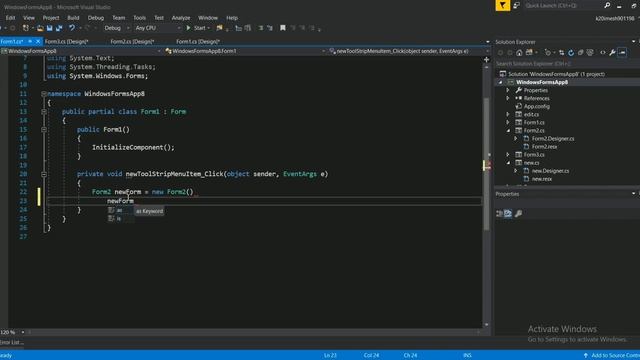Expand the Properties node in Solution Explorer
The image size is (640, 360).
508,90
